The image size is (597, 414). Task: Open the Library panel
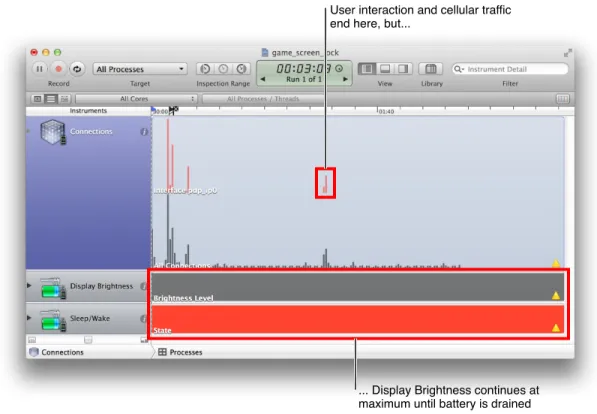click(x=431, y=69)
